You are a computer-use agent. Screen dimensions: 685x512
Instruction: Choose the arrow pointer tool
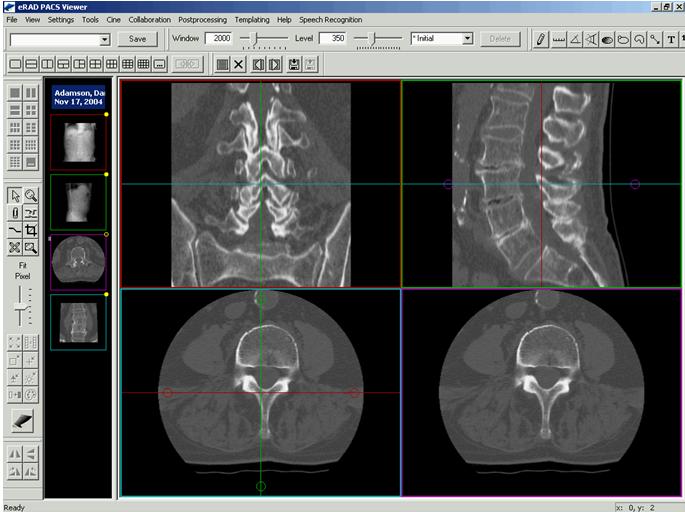tap(15, 196)
